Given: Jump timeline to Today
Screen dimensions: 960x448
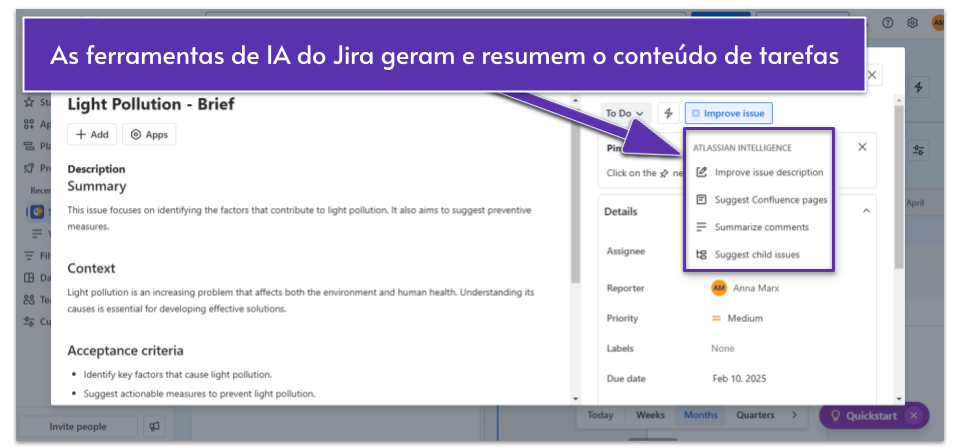Looking at the screenshot, I should 600,415.
